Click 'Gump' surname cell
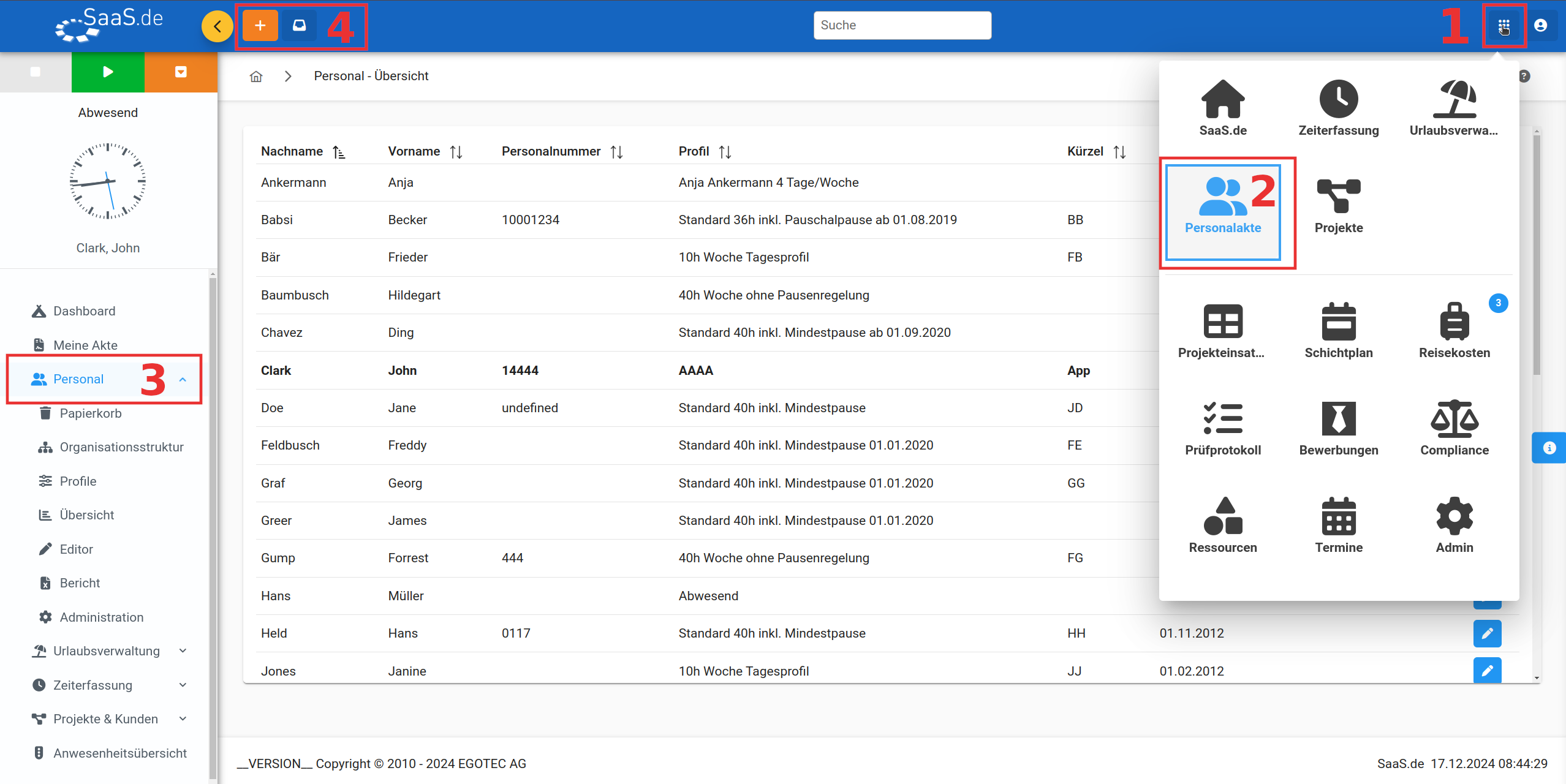The height and width of the screenshot is (784, 1566). (x=278, y=558)
